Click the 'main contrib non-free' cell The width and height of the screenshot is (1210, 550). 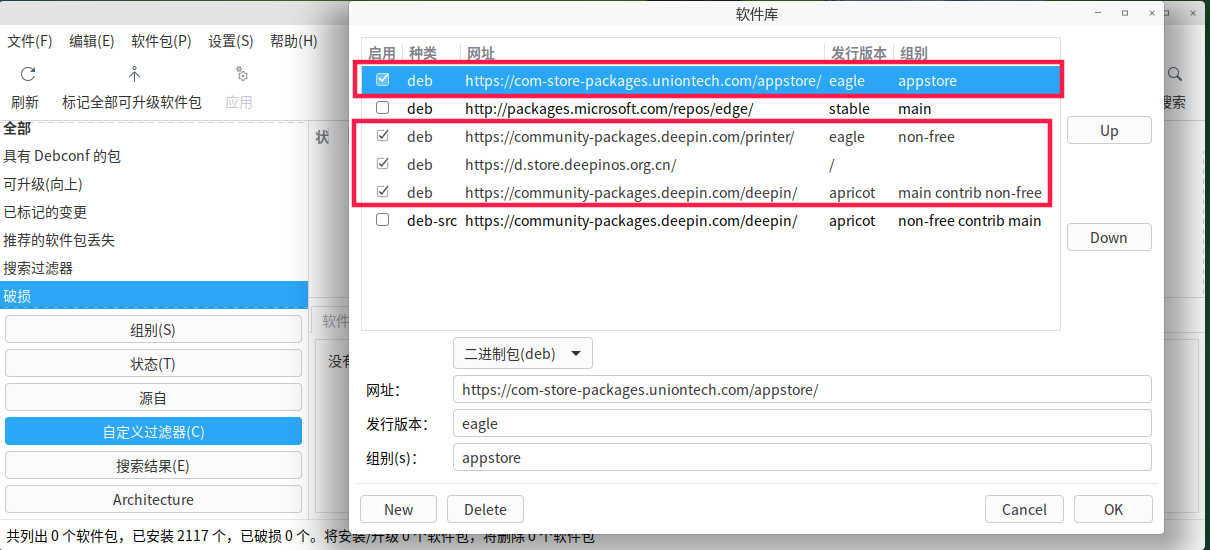970,192
